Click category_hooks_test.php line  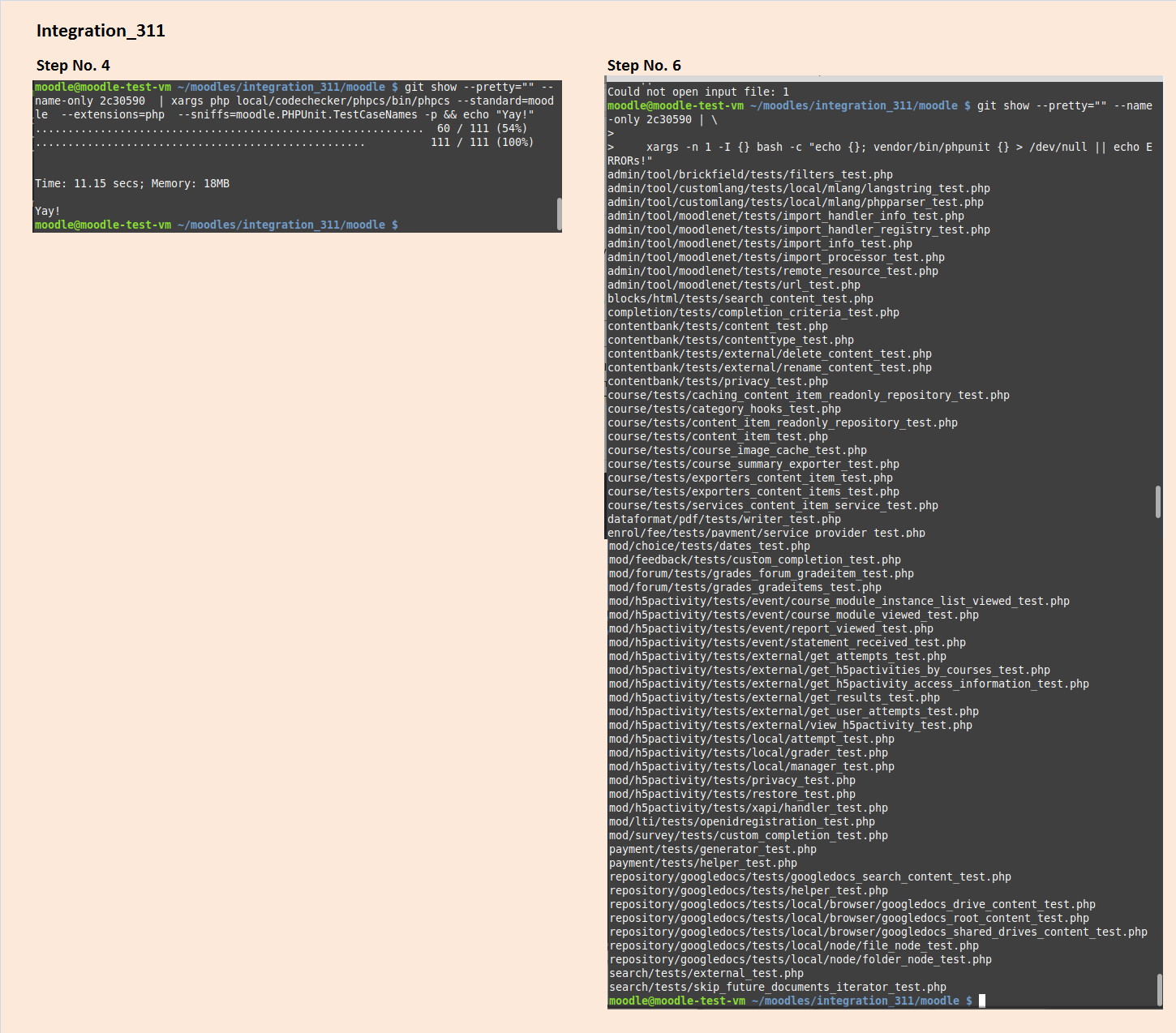click(724, 409)
